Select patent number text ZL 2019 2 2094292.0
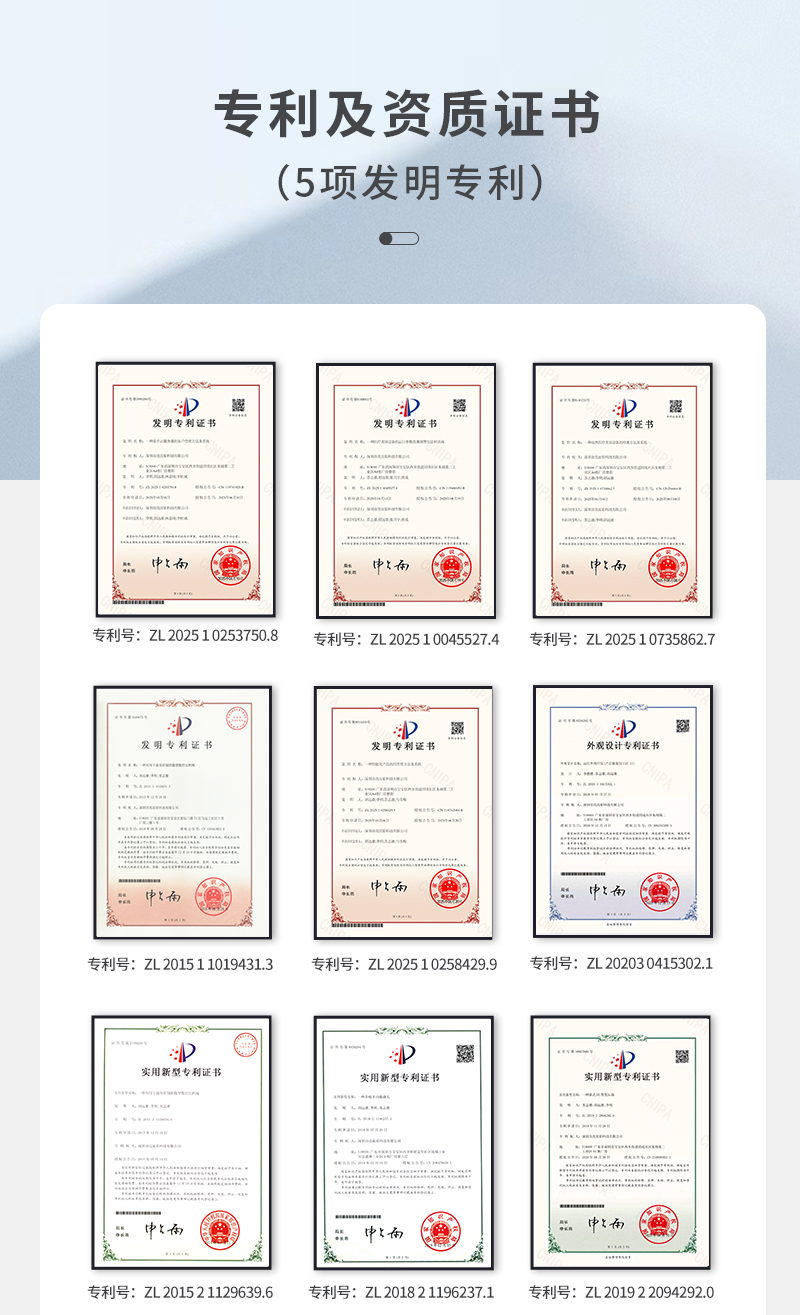The width and height of the screenshot is (800, 1315). [x=621, y=1293]
